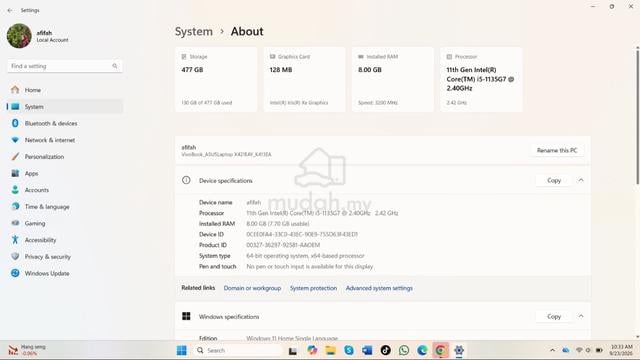
Task: Open the afifah account profile picture
Action: click(19, 36)
